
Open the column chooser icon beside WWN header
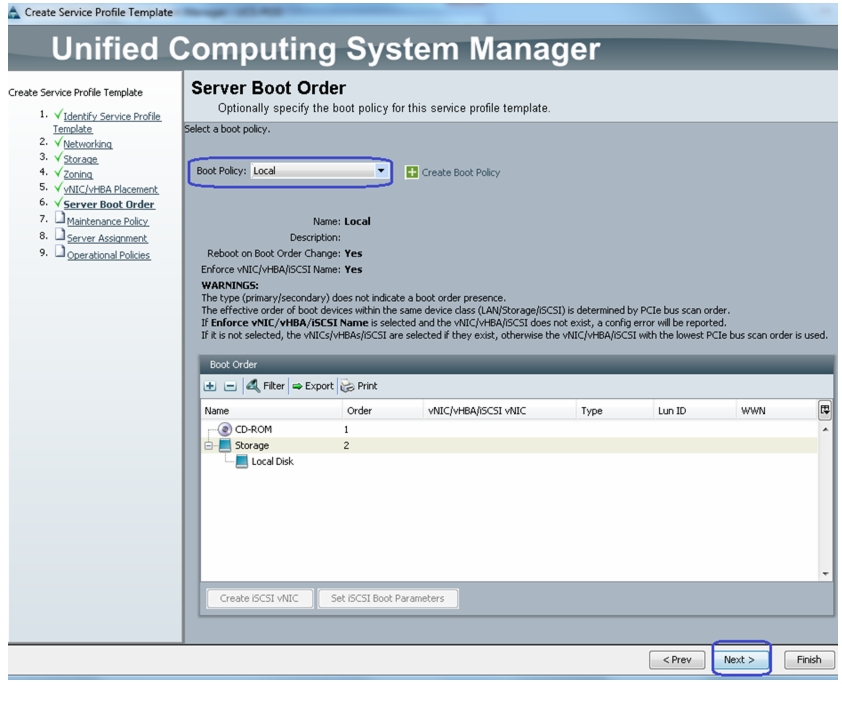(825, 410)
